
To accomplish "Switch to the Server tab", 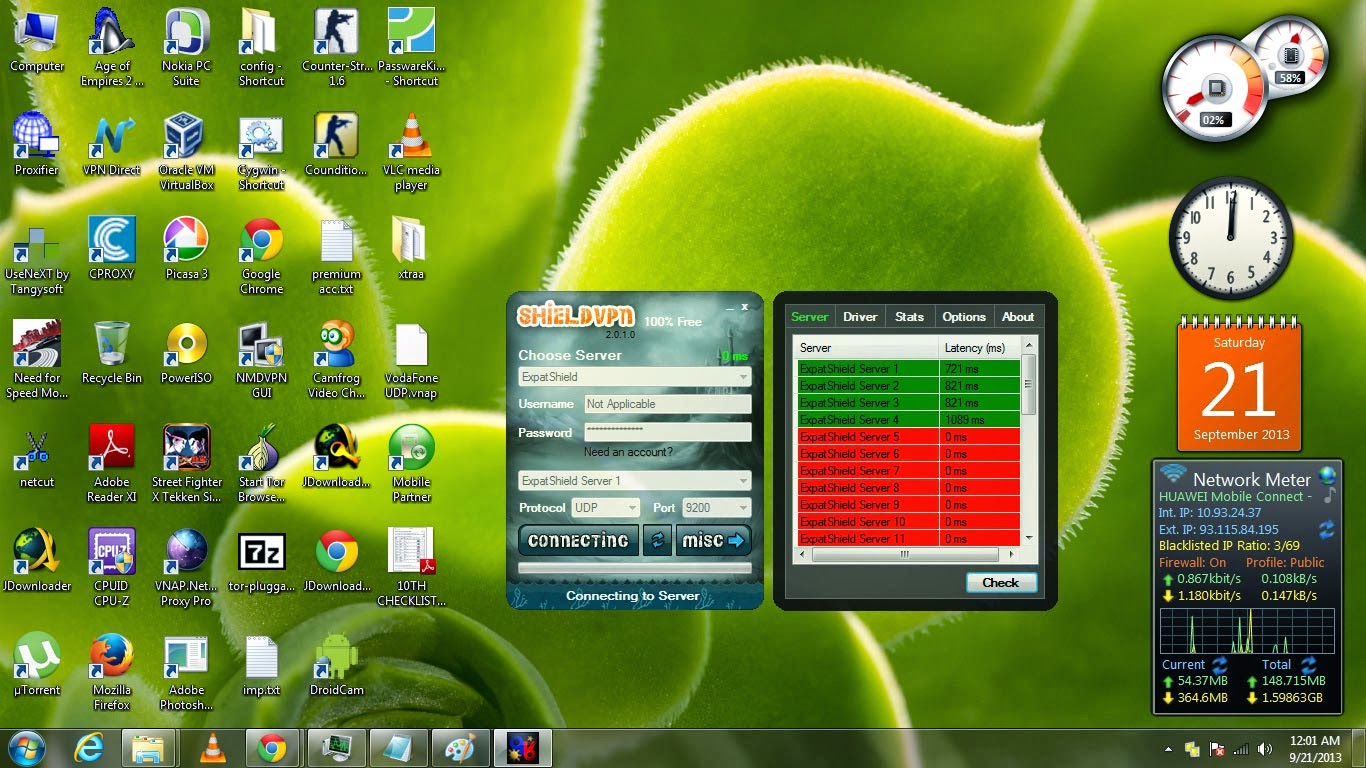I will (x=809, y=317).
